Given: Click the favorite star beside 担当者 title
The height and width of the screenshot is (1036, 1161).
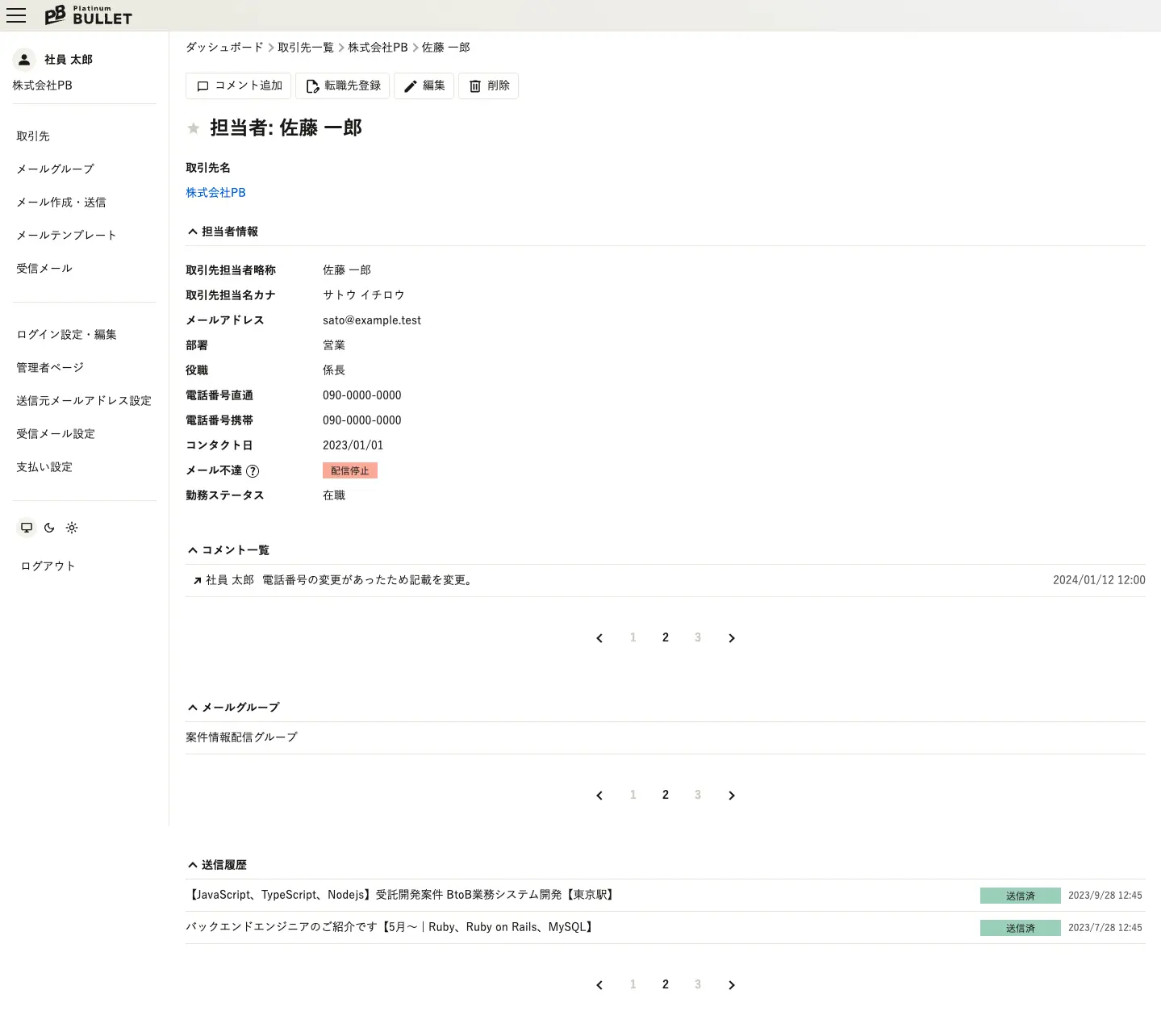Looking at the screenshot, I should pos(194,128).
